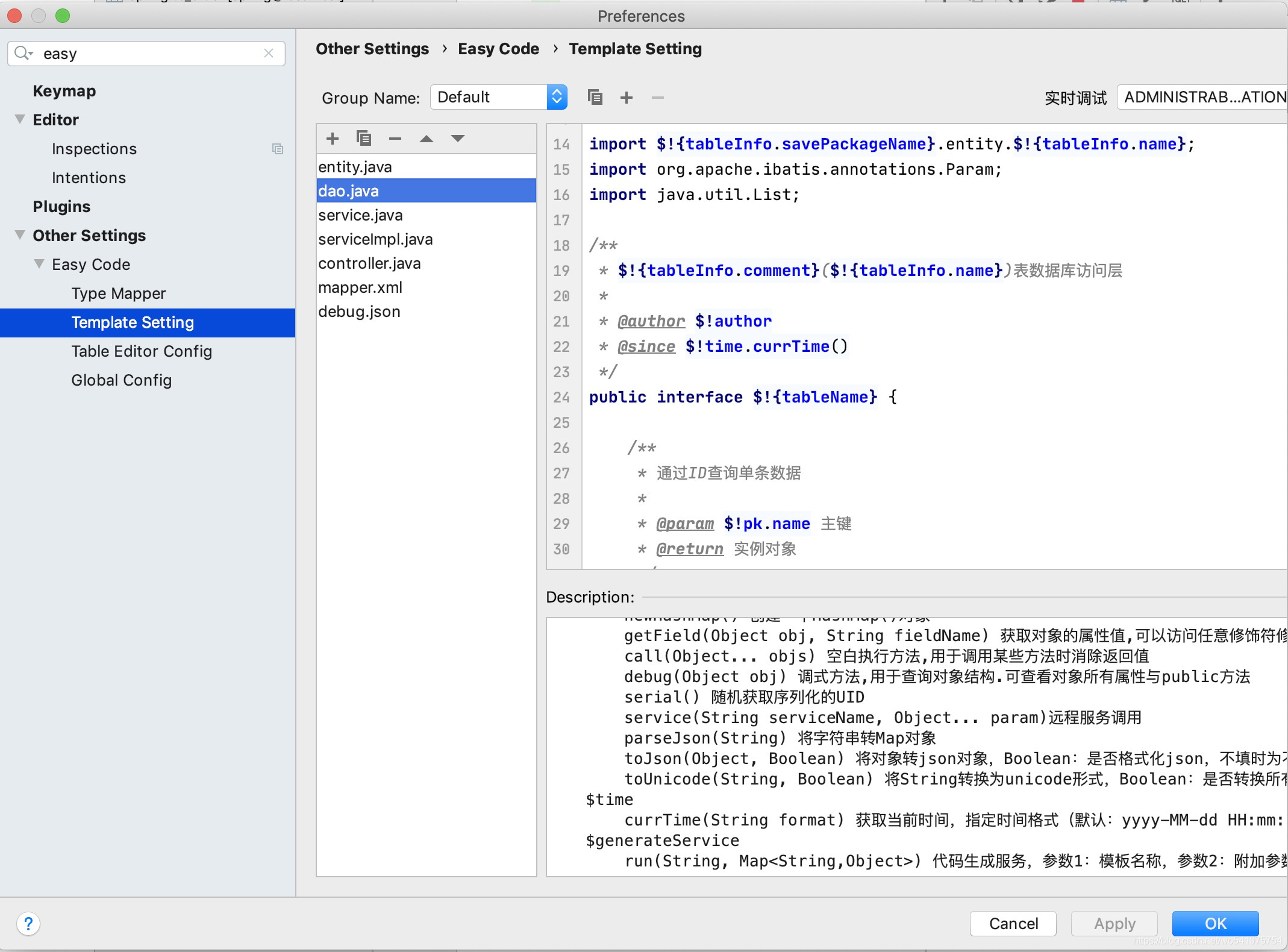Screen dimensions: 1288x952
Task: Select the entity.java template
Action: point(427,167)
